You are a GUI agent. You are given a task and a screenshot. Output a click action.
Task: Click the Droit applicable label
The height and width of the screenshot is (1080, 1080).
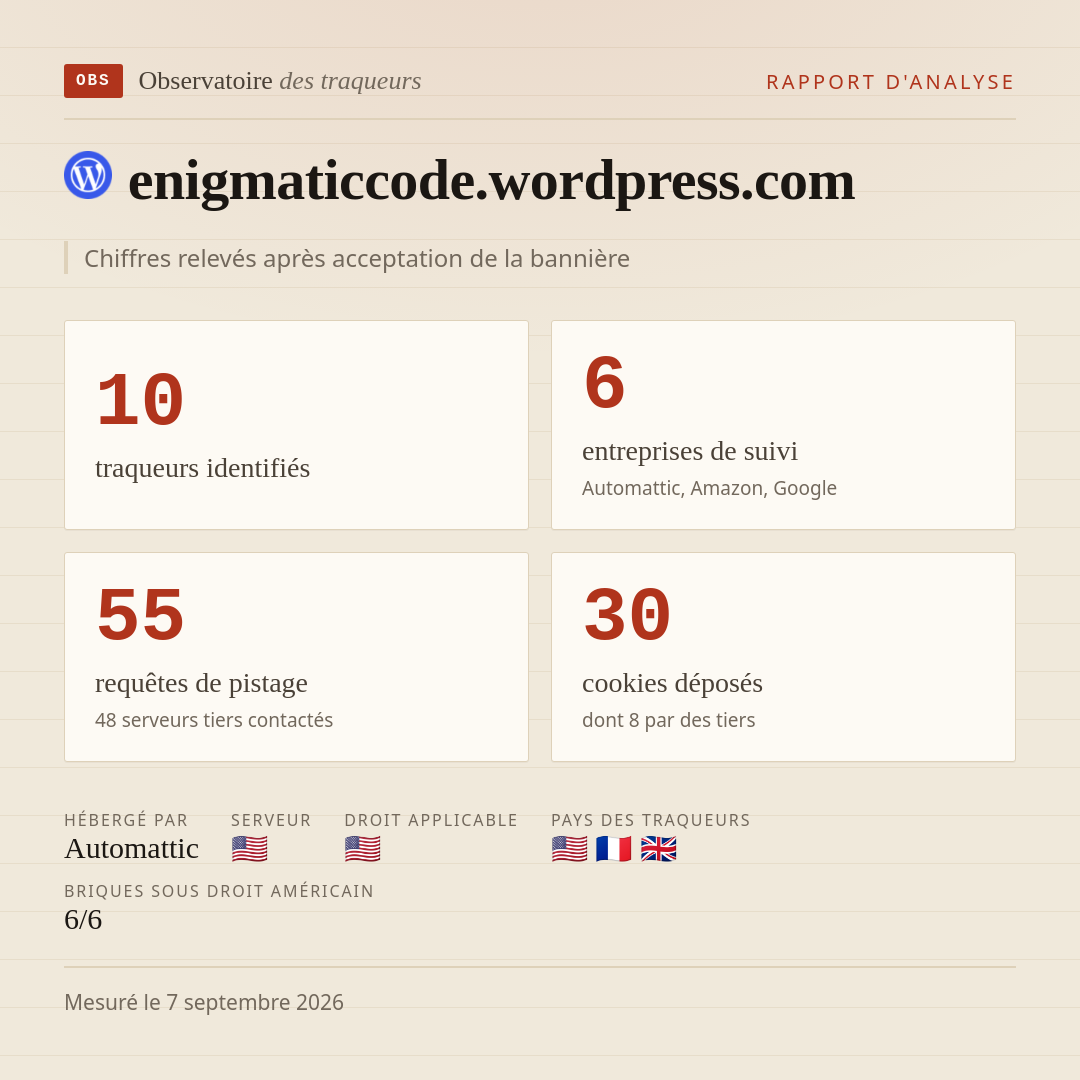[431, 820]
